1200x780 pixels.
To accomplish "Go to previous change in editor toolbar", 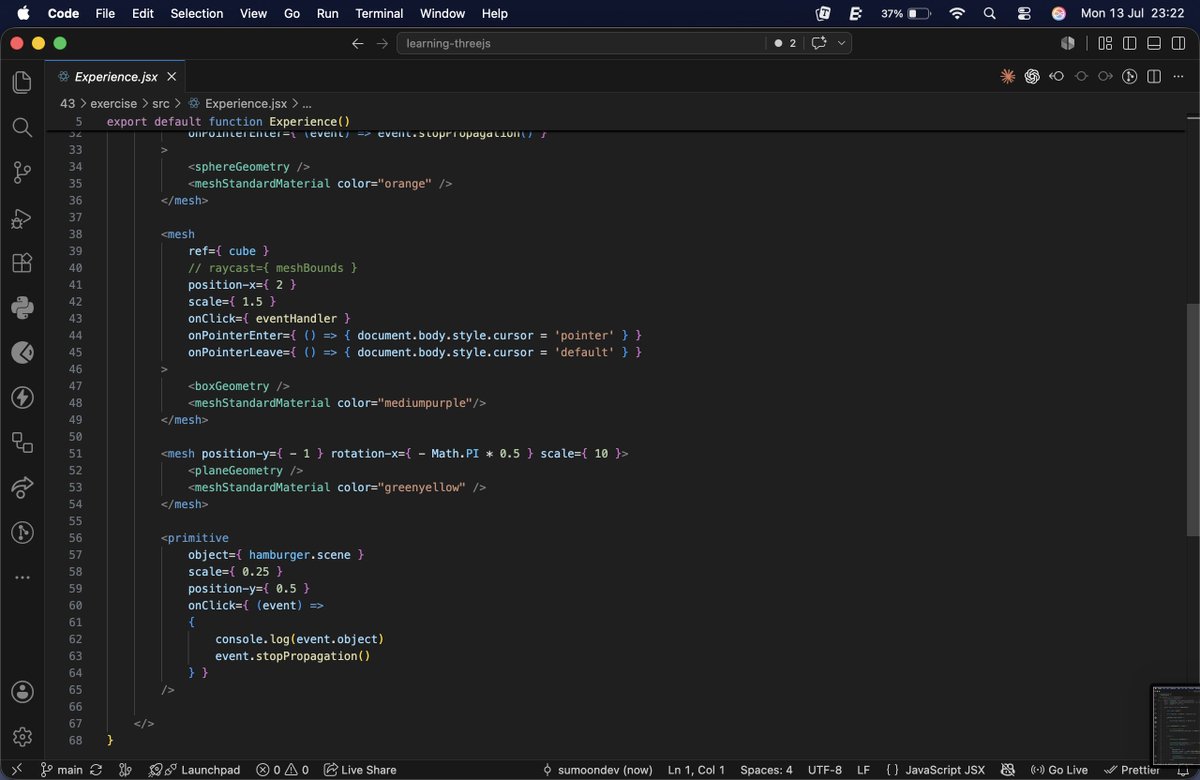I will (1056, 76).
